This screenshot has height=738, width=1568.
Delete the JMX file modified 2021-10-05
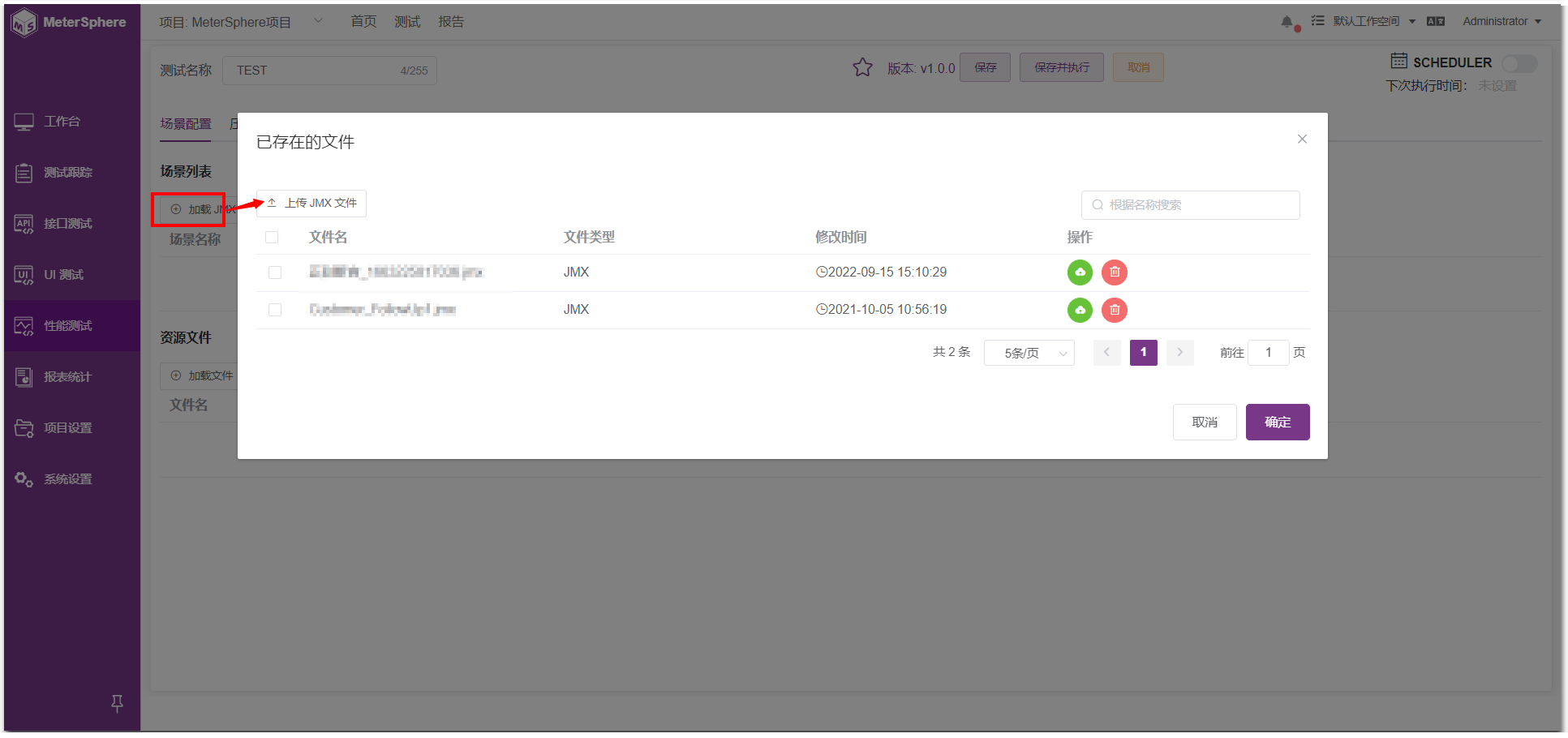click(1115, 310)
